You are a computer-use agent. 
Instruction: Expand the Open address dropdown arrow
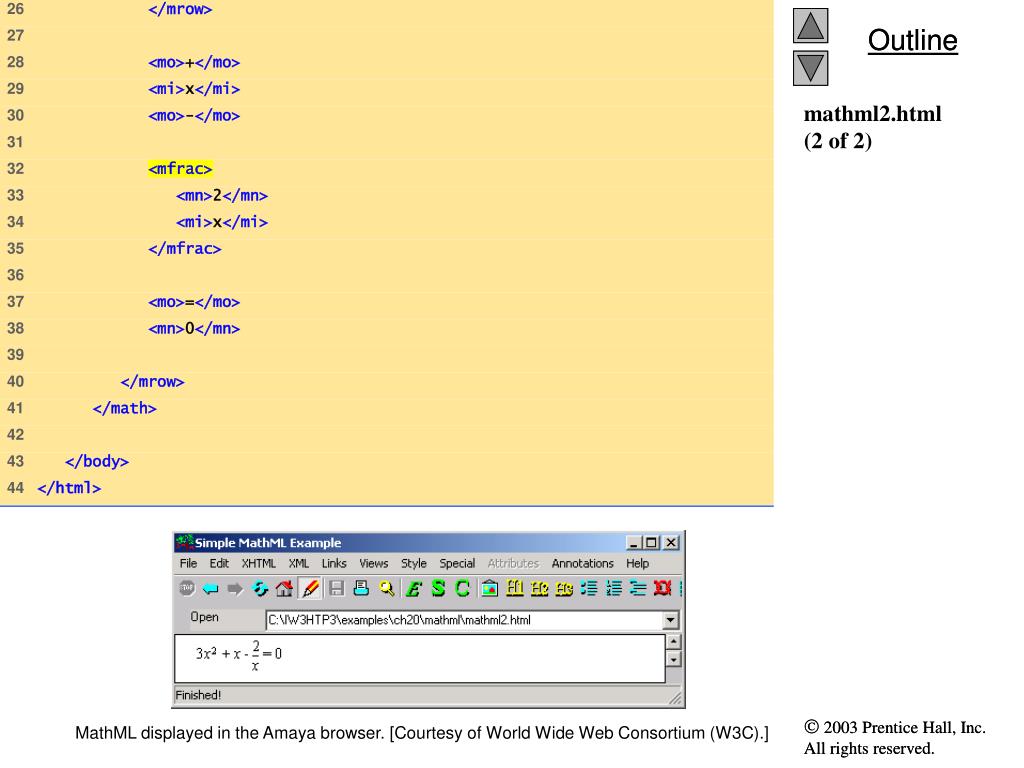[670, 620]
